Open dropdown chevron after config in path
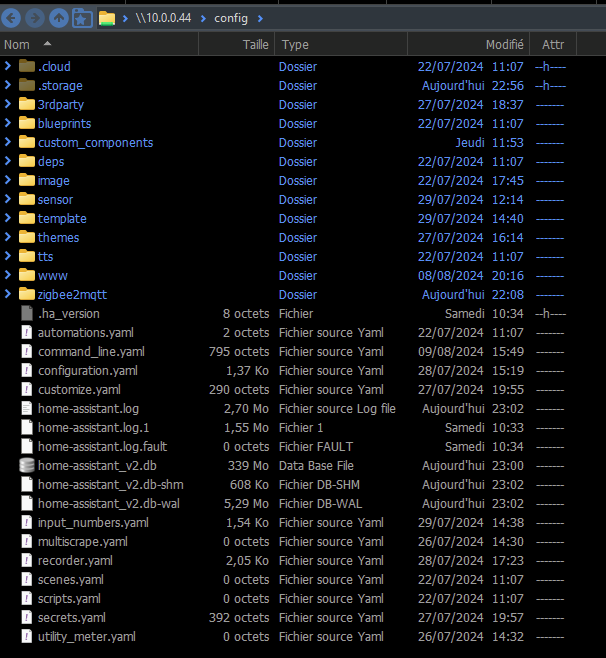The width and height of the screenshot is (606, 658). click(x=260, y=18)
